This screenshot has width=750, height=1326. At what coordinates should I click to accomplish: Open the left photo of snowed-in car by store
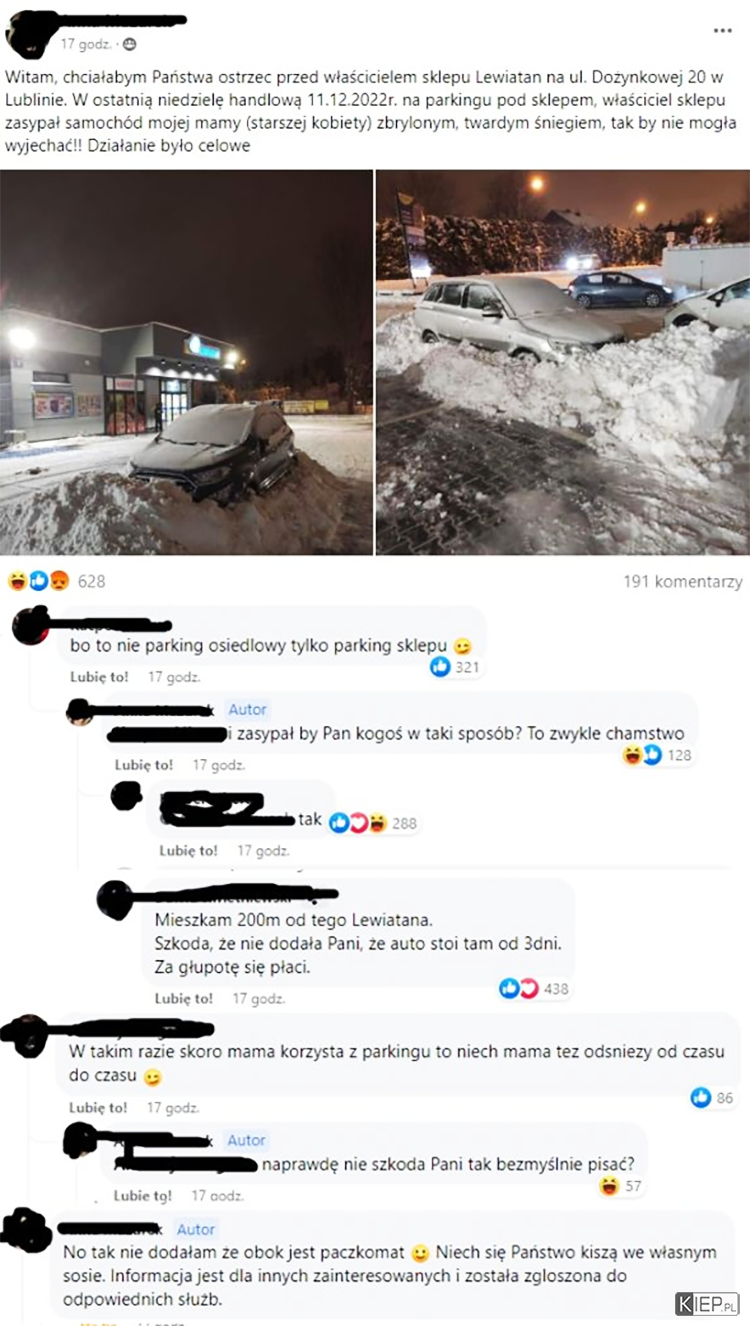pyautogui.click(x=187, y=363)
